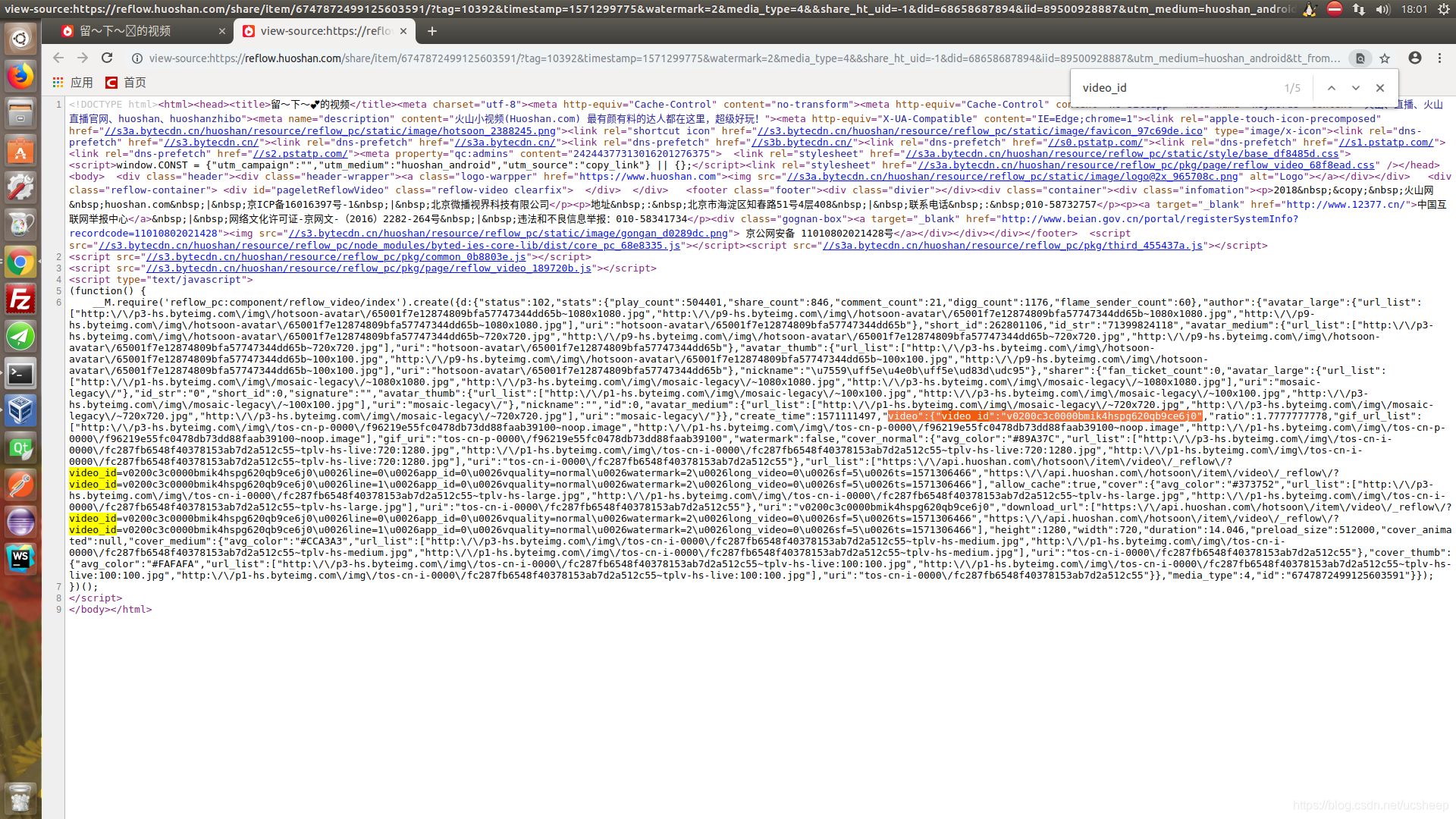Go to next find result
Image resolution: width=1456 pixels, height=819 pixels.
pyautogui.click(x=1356, y=88)
